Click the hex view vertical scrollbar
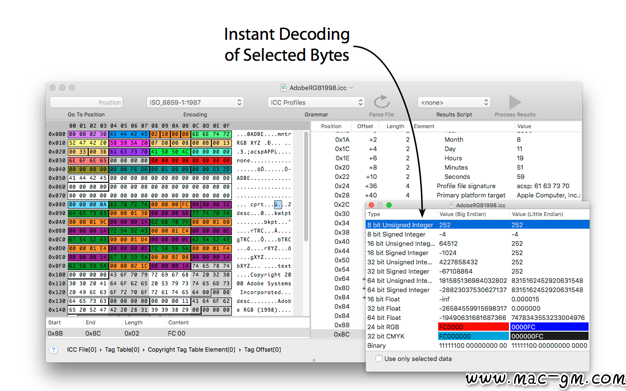This screenshot has height=391, width=626. tap(306, 187)
